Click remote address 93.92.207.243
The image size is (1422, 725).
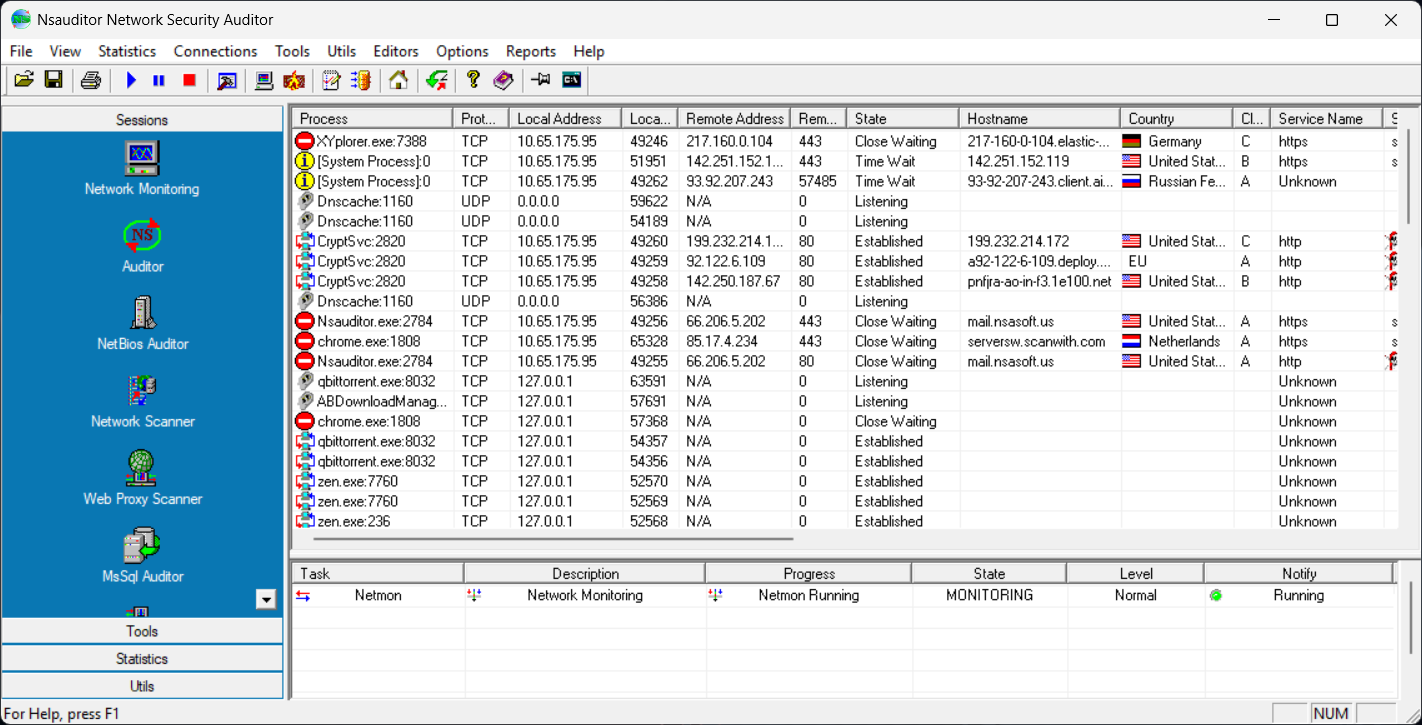coord(729,181)
